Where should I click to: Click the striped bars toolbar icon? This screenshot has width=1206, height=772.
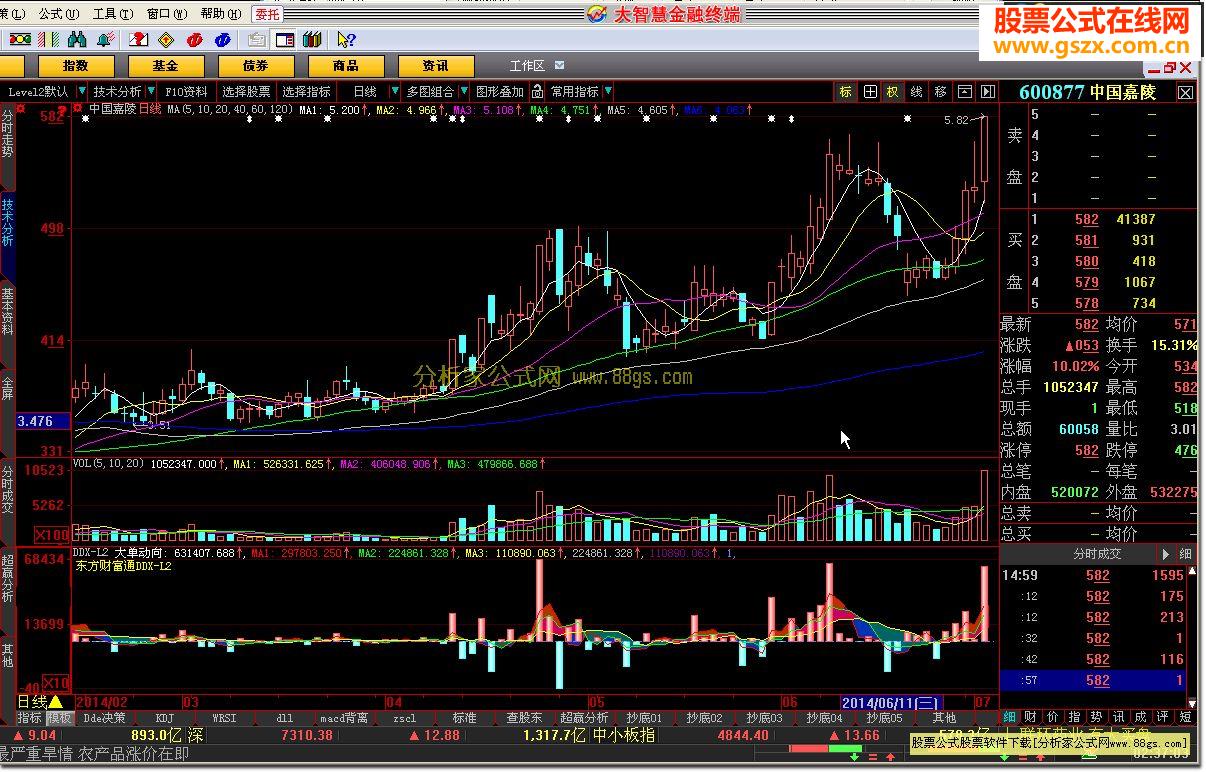(49, 40)
